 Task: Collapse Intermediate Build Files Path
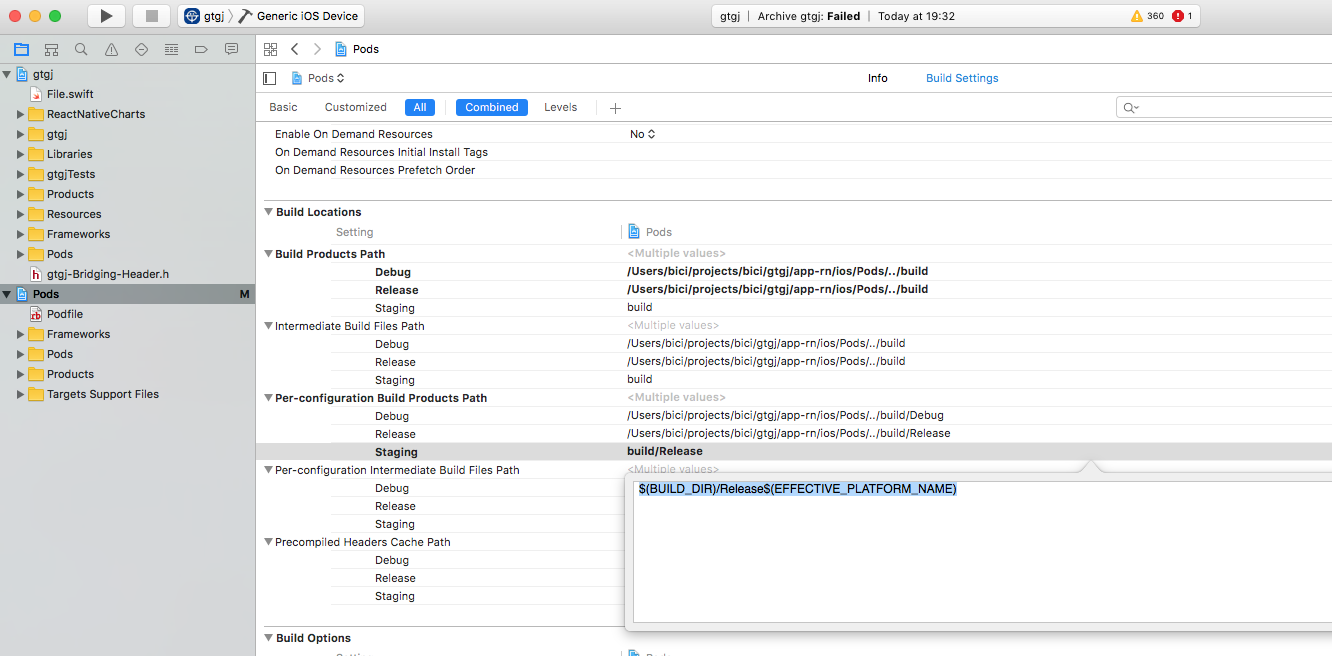(x=268, y=326)
